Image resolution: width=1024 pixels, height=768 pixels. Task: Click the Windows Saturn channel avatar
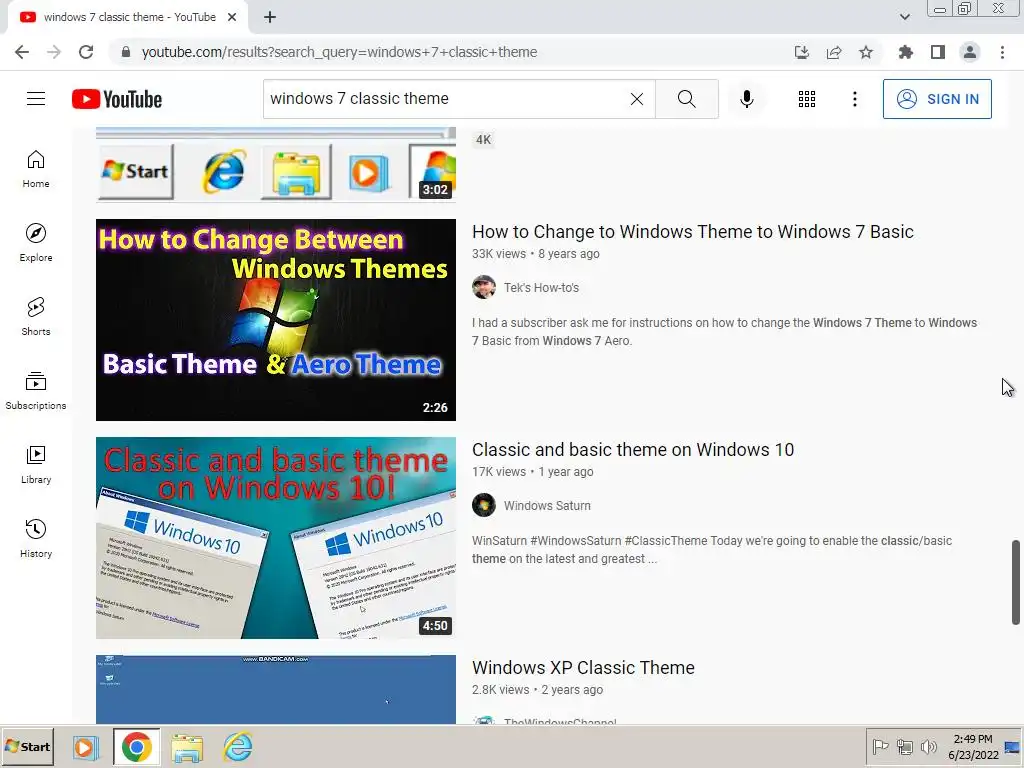(x=484, y=505)
